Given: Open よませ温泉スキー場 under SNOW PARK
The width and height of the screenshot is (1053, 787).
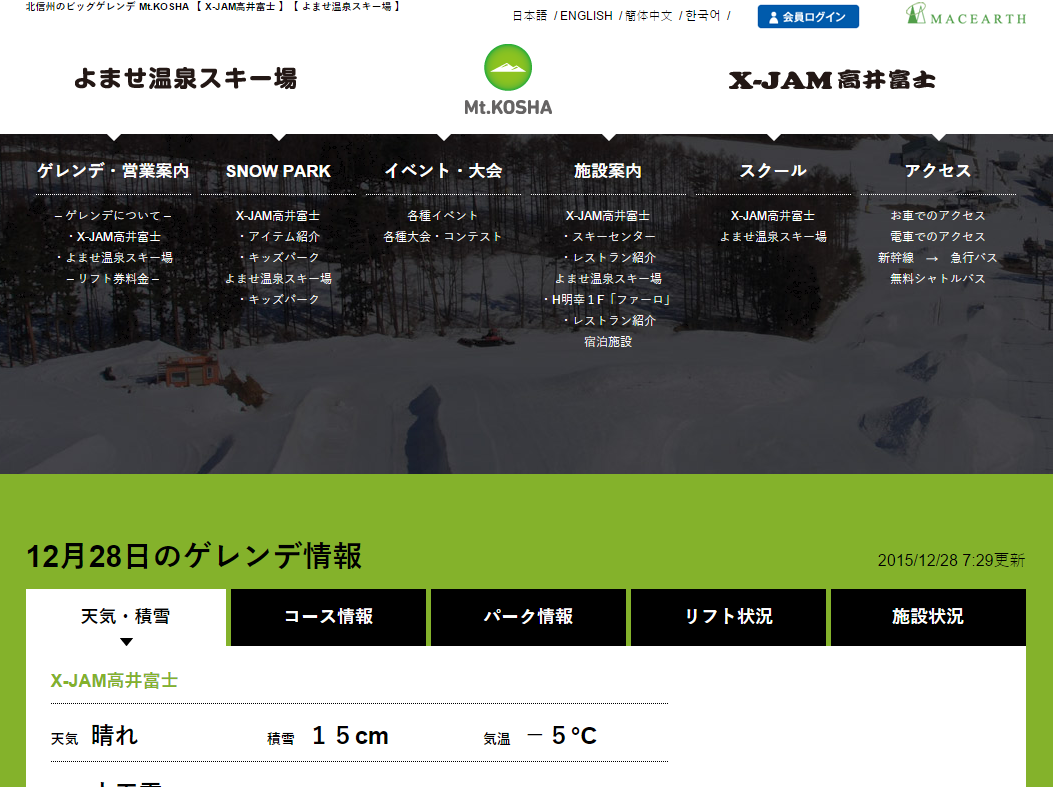Looking at the screenshot, I should 278,278.
